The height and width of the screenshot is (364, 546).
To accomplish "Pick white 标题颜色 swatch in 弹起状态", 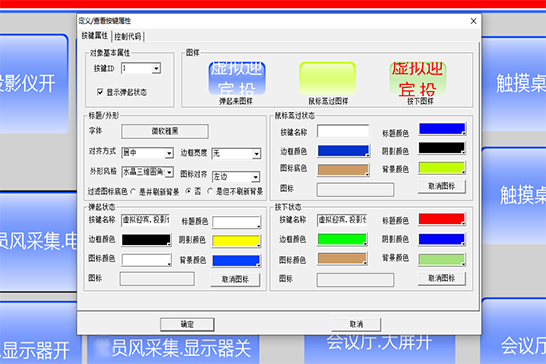I will click(236, 222).
